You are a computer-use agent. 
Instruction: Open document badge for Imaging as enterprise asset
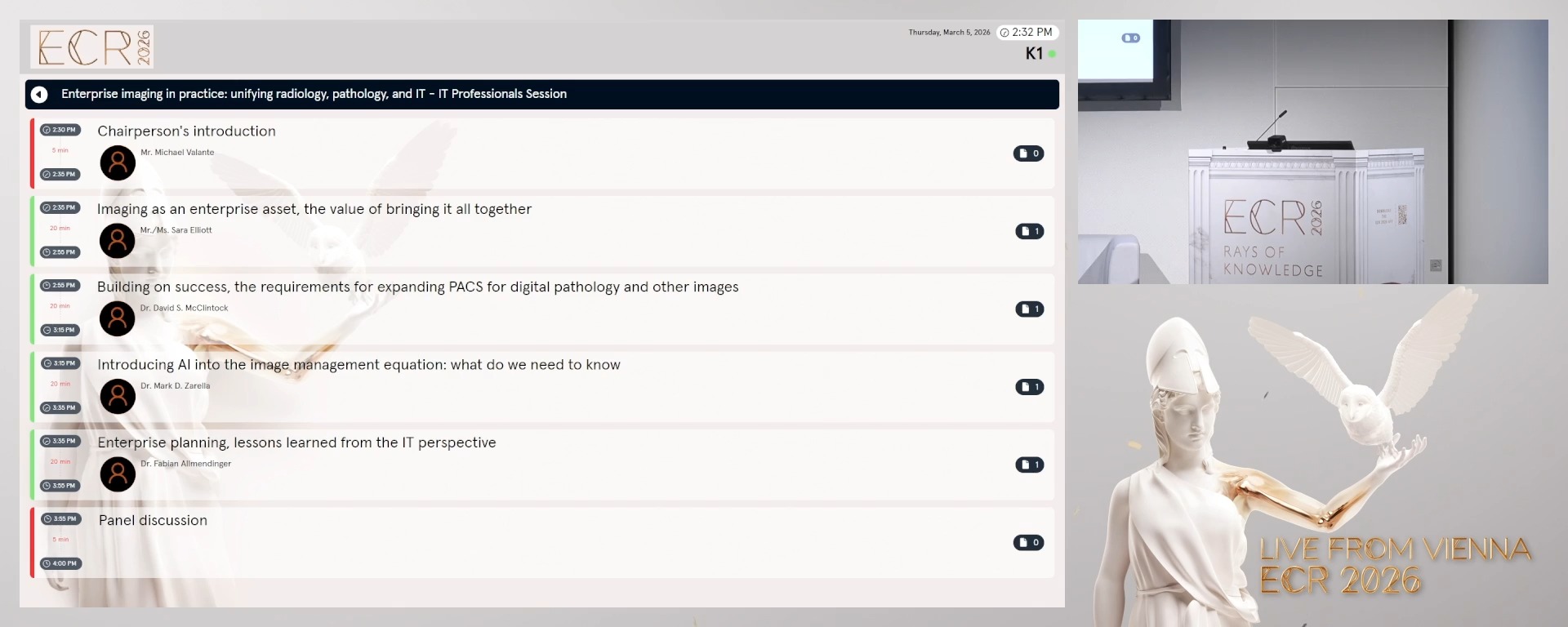point(1029,231)
